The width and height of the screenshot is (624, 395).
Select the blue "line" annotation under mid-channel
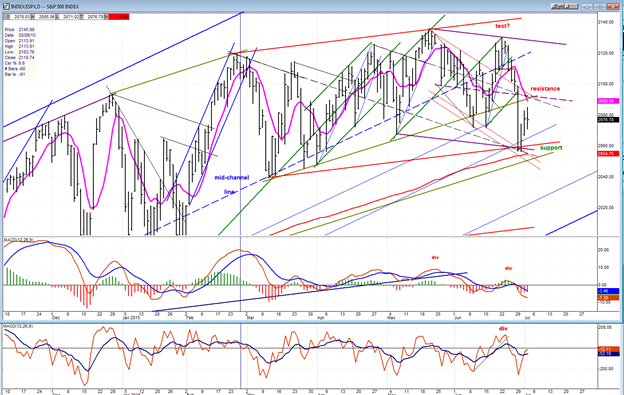pos(229,192)
